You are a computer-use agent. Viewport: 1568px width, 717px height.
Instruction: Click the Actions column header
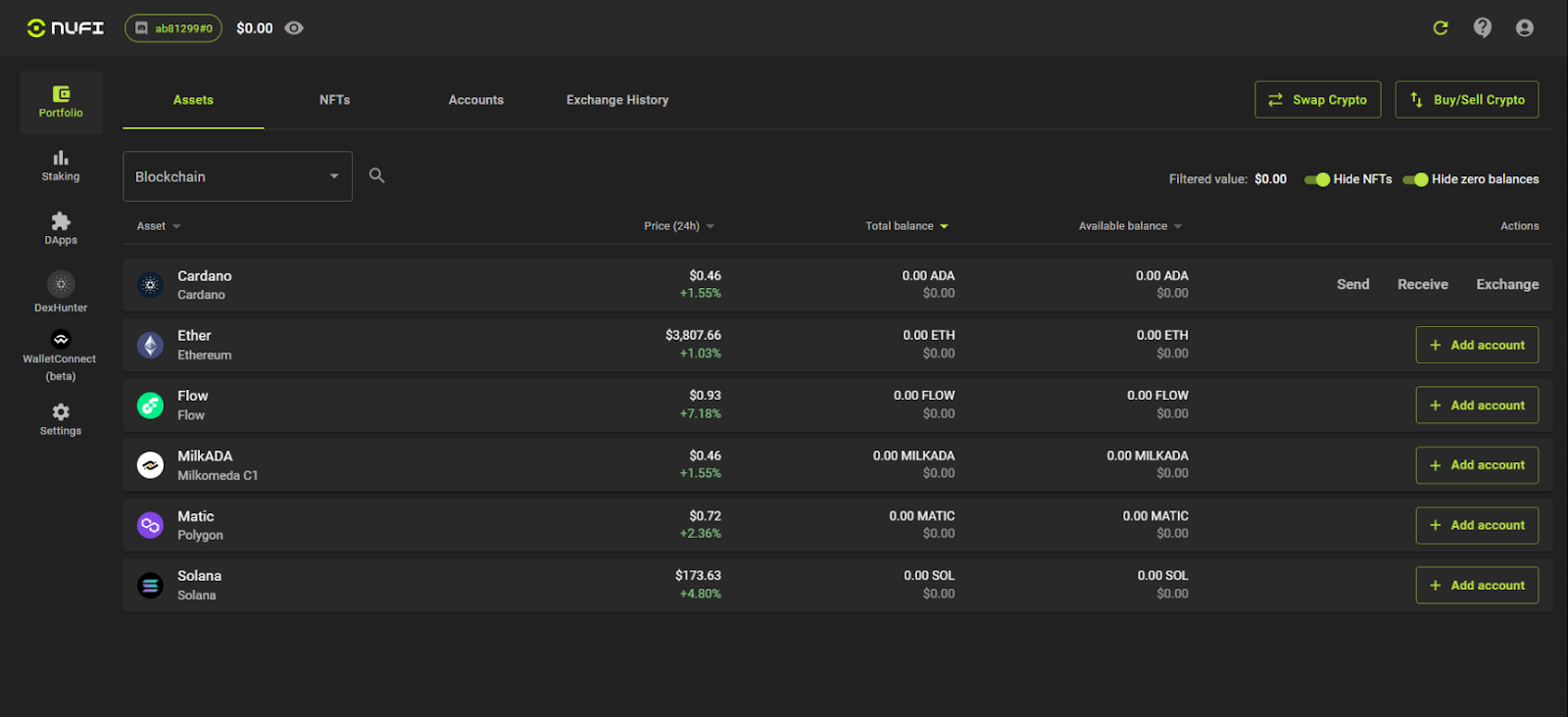click(x=1520, y=226)
